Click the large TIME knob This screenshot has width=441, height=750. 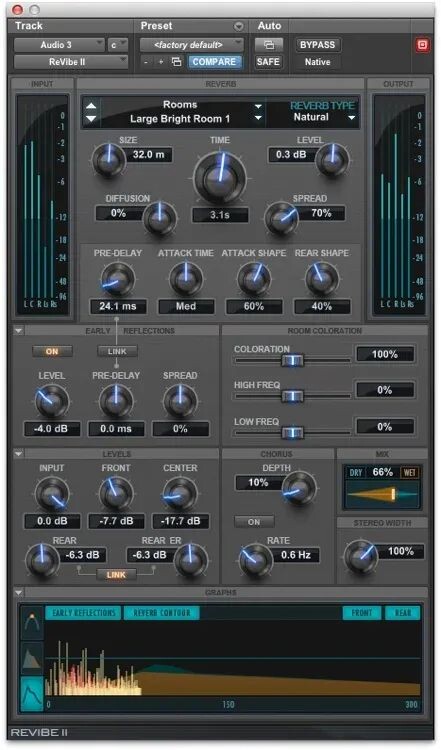[220, 177]
